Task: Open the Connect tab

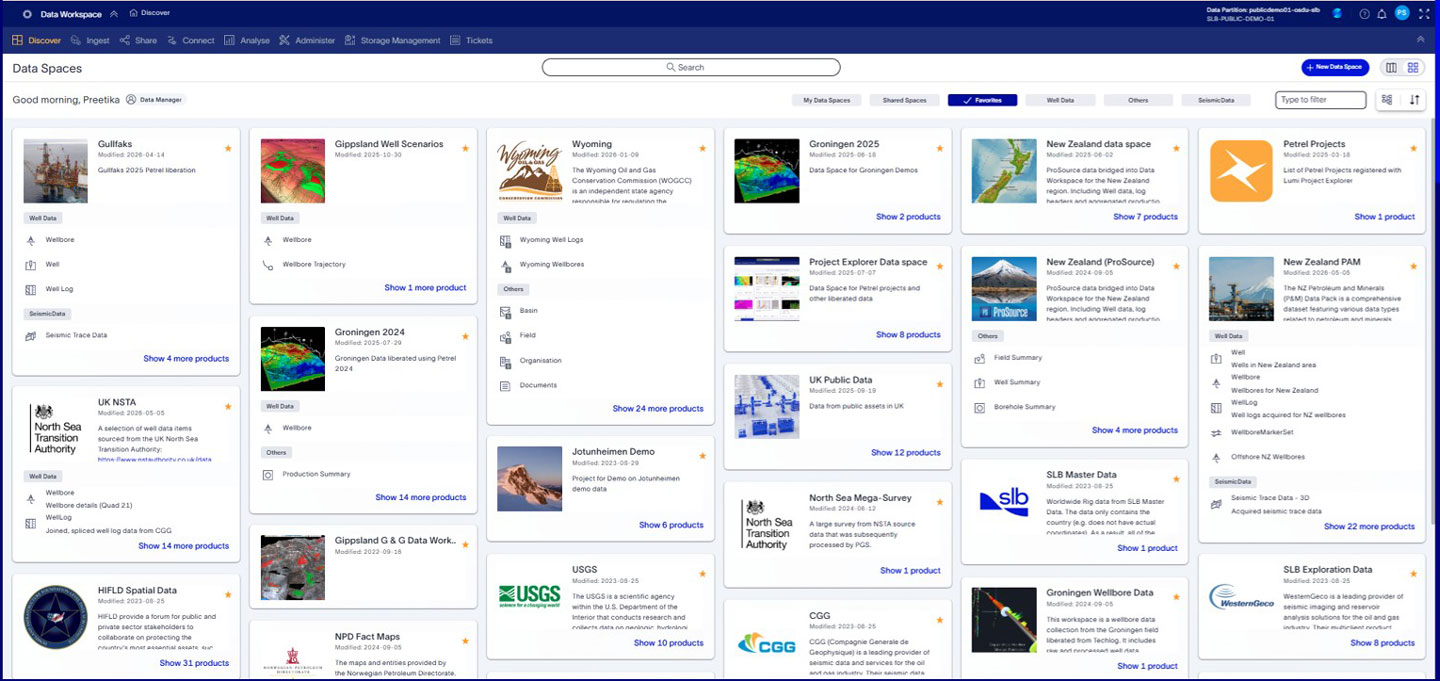Action: pos(191,41)
